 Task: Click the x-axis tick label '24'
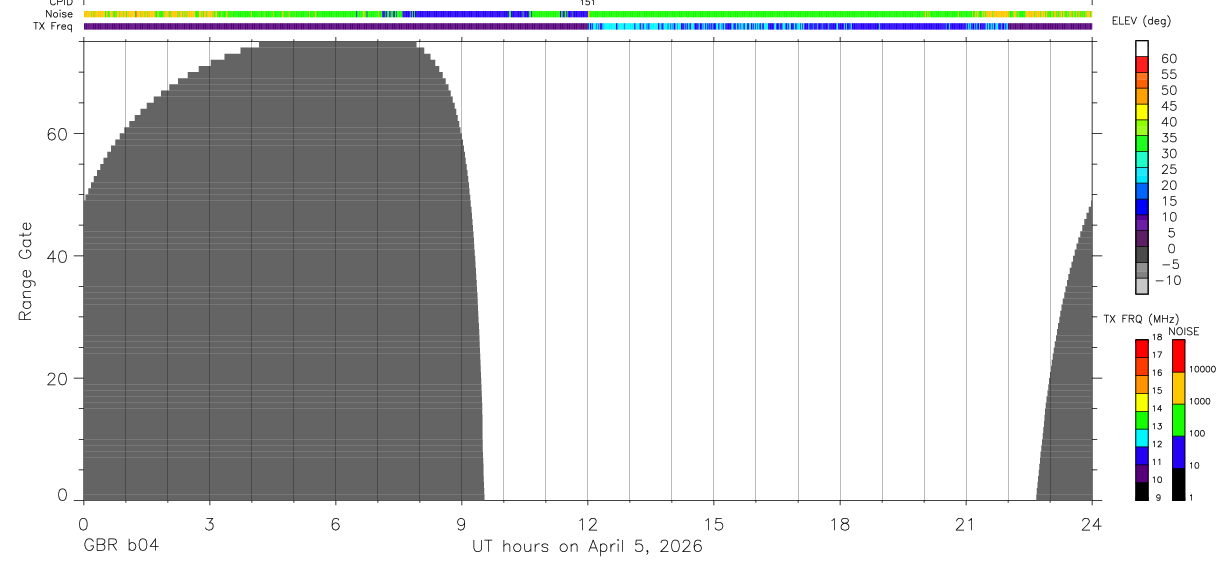(1092, 524)
